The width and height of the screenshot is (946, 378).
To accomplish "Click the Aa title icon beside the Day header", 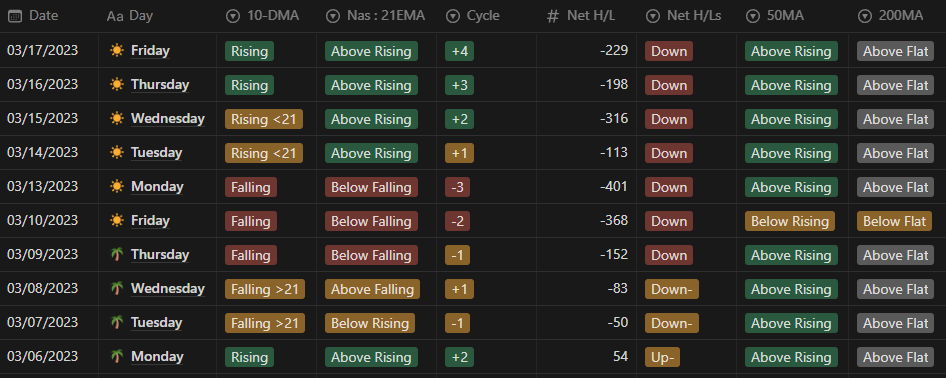I will tap(115, 16).
